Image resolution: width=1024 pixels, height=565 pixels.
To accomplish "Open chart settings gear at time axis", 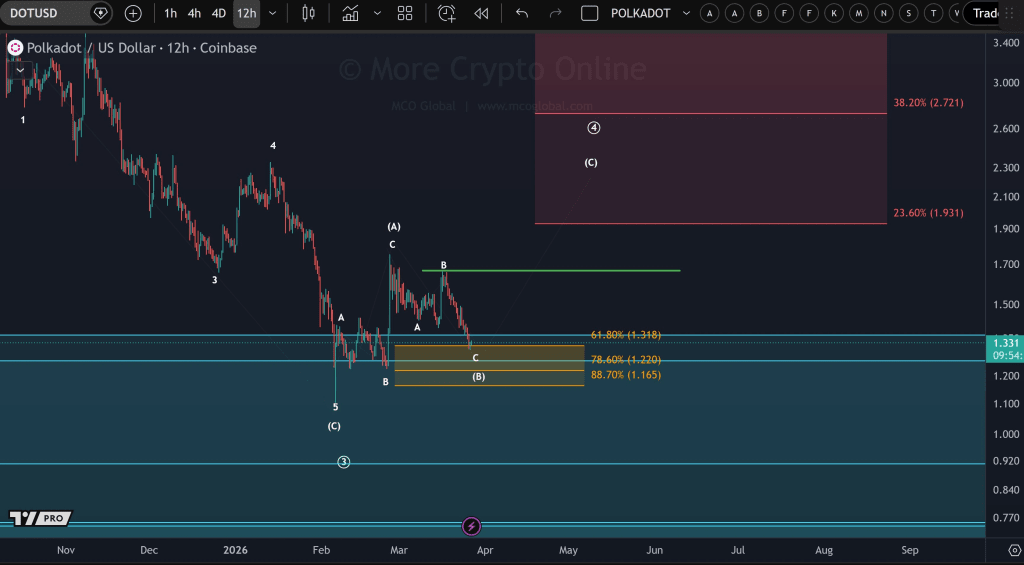I will pos(1014,550).
